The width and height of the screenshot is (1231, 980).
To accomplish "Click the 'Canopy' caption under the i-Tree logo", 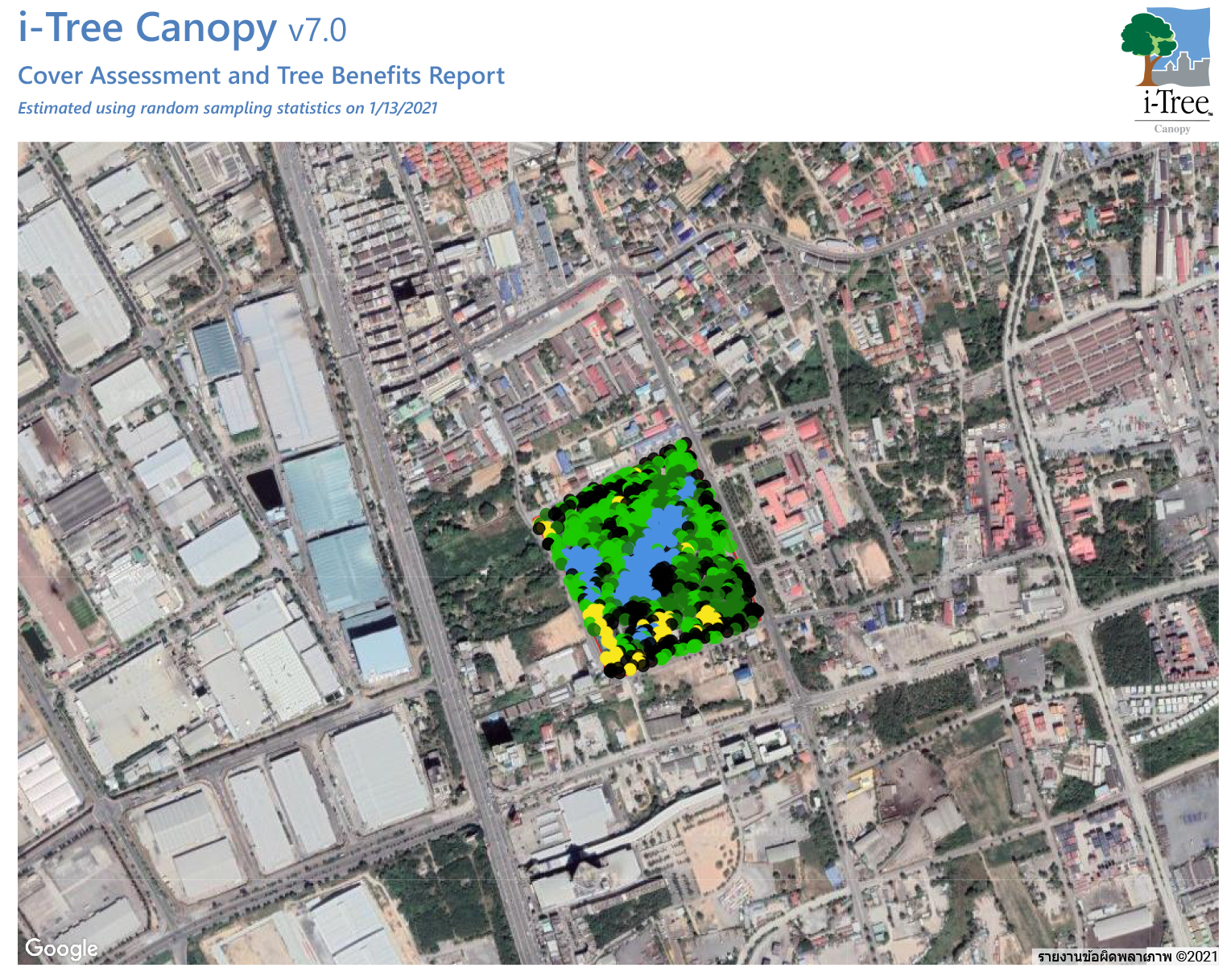I will pos(1171,129).
